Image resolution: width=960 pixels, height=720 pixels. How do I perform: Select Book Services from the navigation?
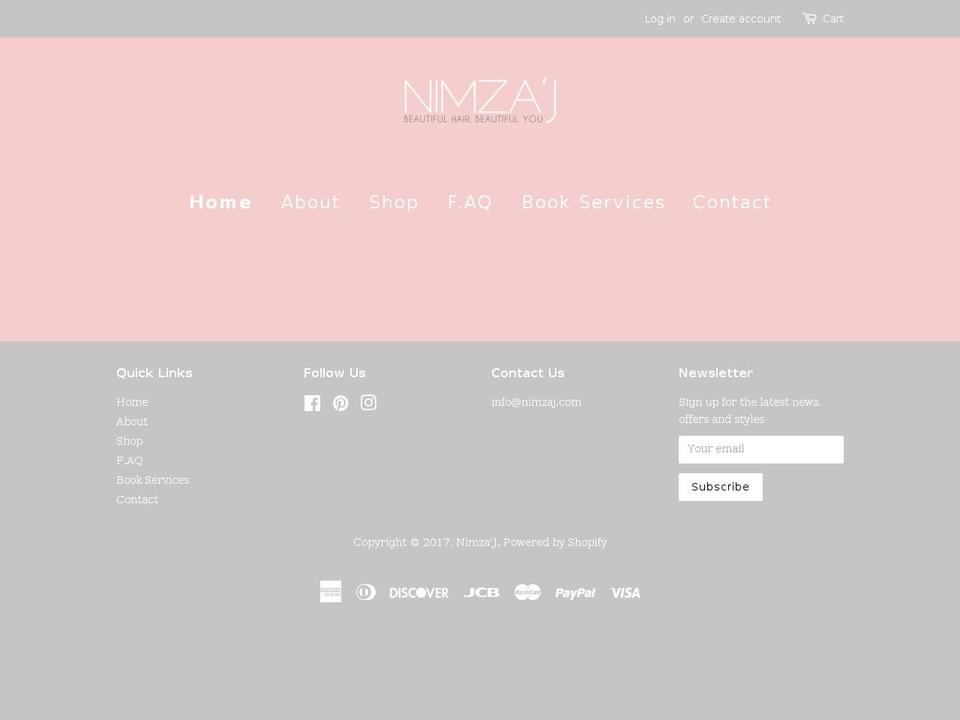tap(593, 202)
